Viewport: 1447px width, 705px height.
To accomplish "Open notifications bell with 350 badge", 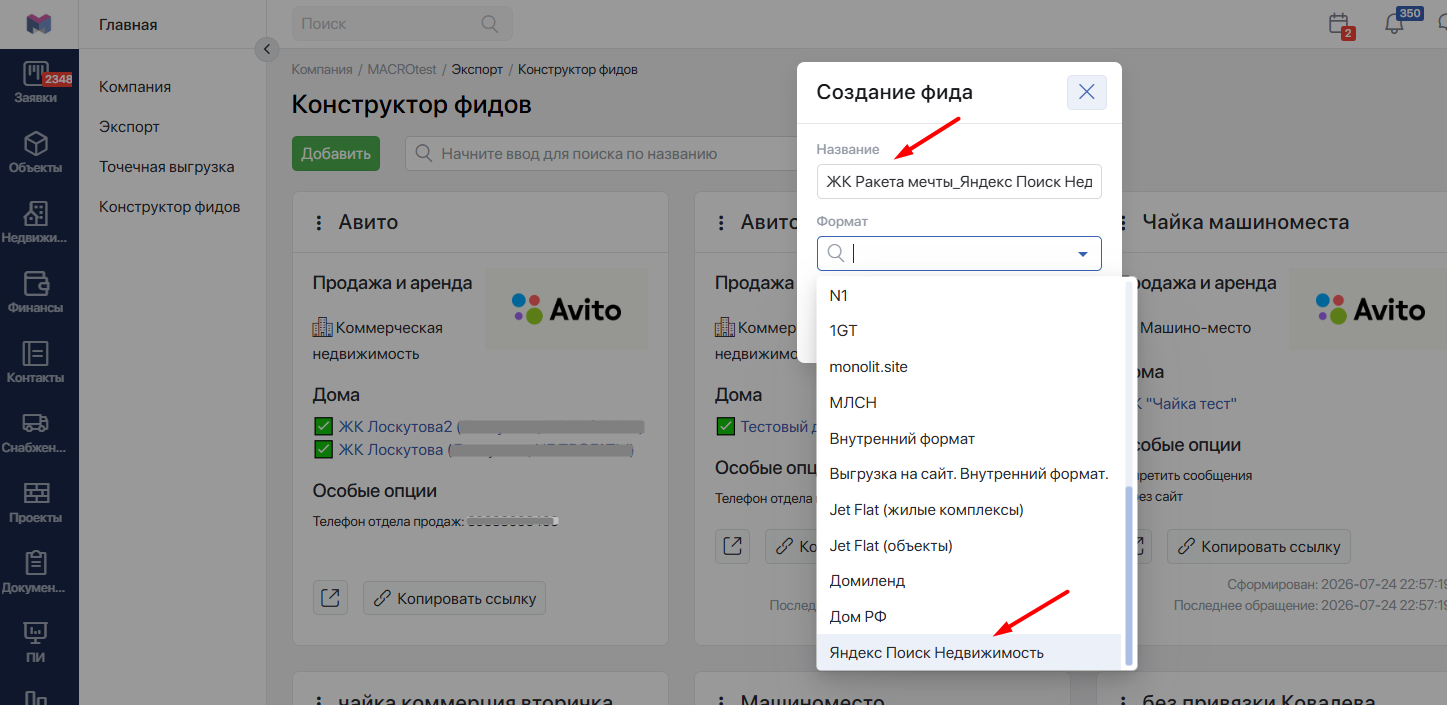I will [x=1396, y=24].
